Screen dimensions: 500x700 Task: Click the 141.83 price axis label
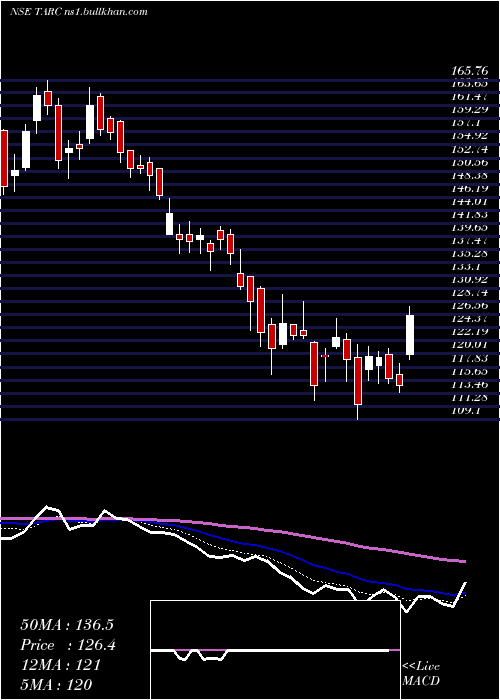(470, 214)
